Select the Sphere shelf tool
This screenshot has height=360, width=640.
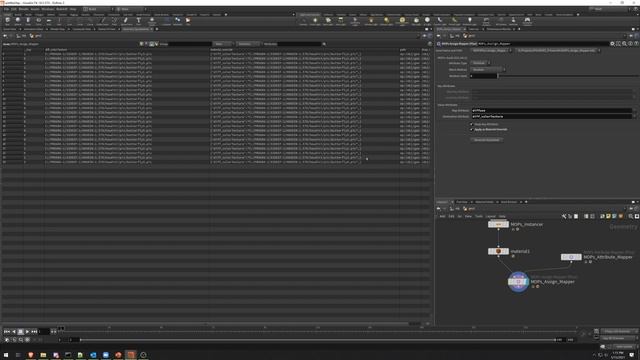coord(18,21)
